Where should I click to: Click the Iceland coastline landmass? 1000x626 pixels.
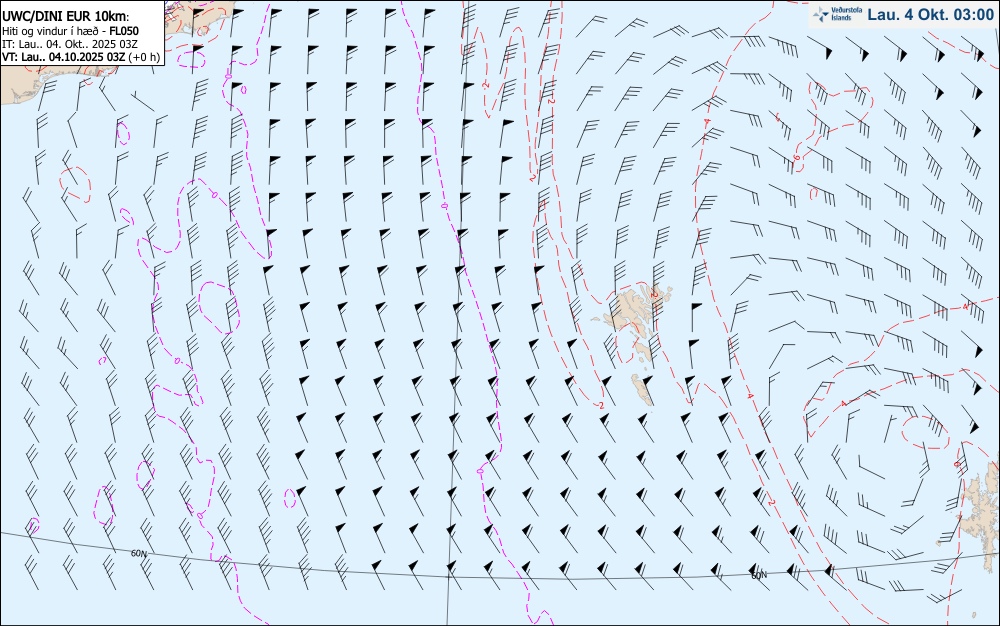pyautogui.click(x=115, y=51)
